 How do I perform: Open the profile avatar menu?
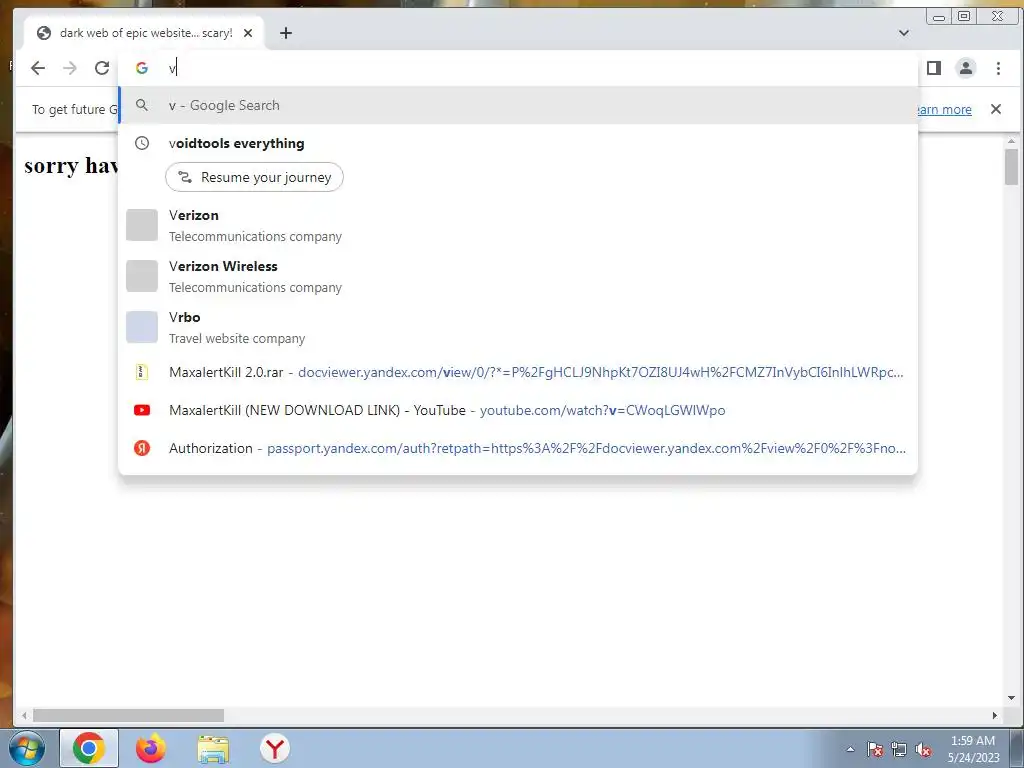point(966,68)
